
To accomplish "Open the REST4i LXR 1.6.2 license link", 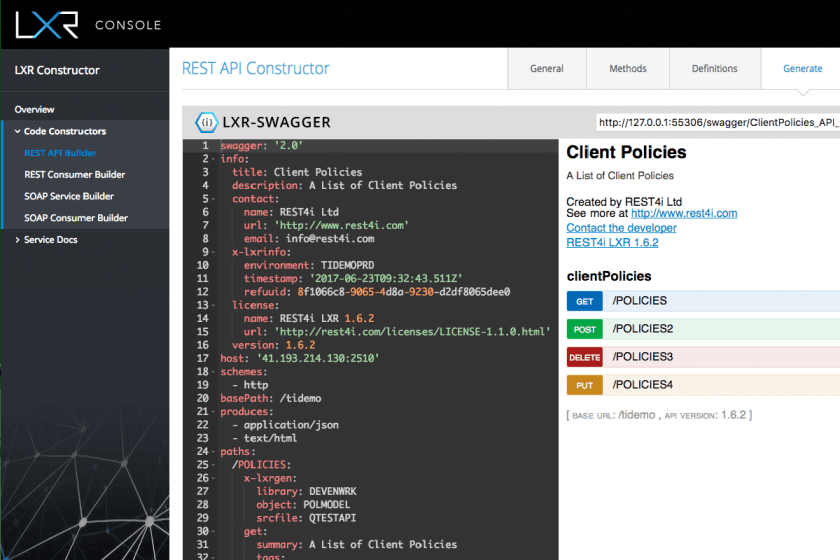I will click(612, 242).
